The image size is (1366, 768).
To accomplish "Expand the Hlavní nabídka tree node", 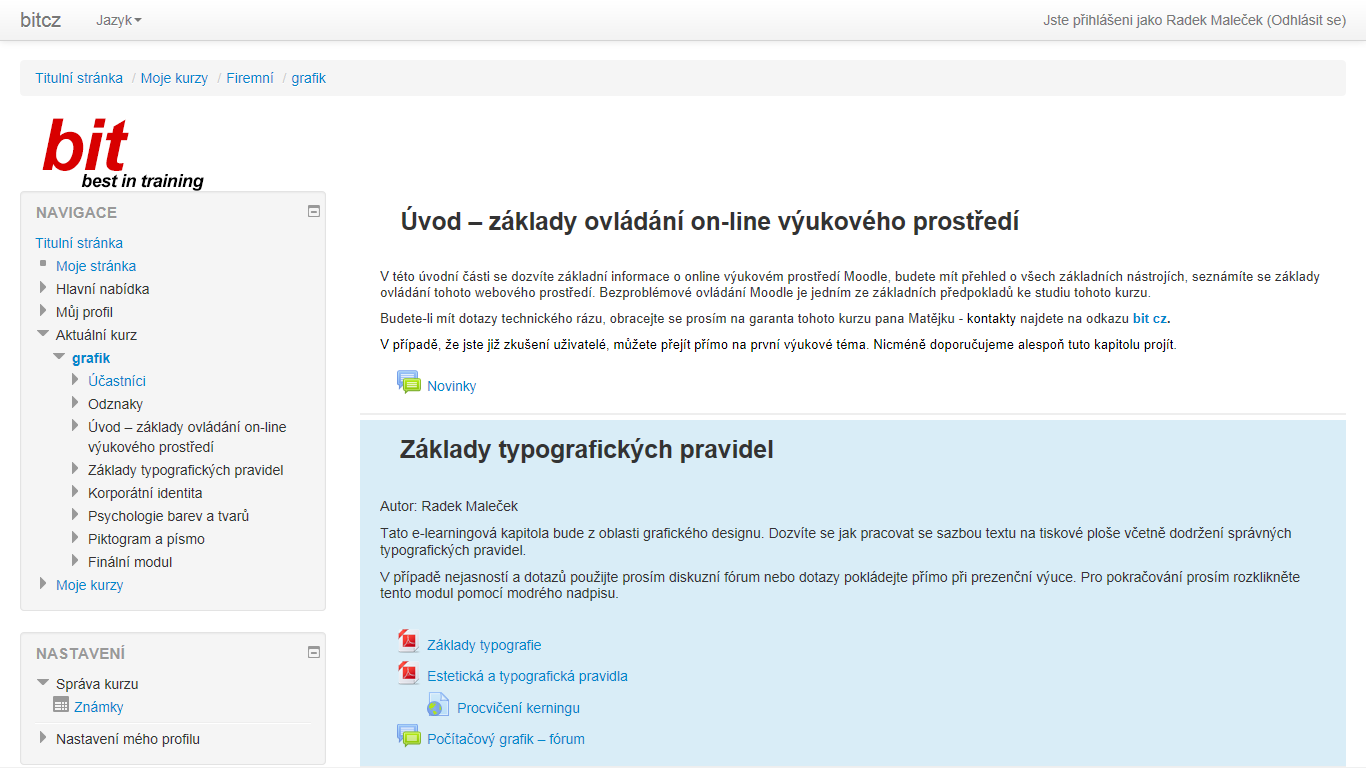I will coord(43,288).
